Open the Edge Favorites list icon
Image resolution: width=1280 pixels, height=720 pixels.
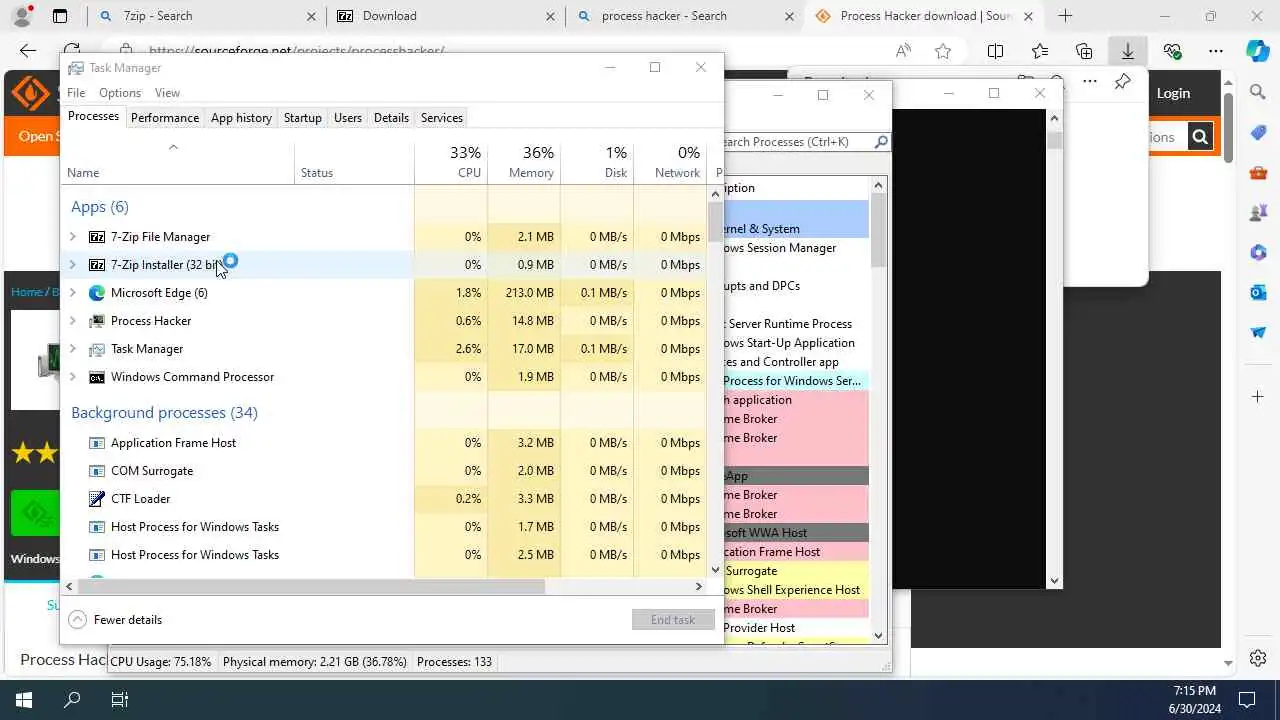(x=1040, y=51)
